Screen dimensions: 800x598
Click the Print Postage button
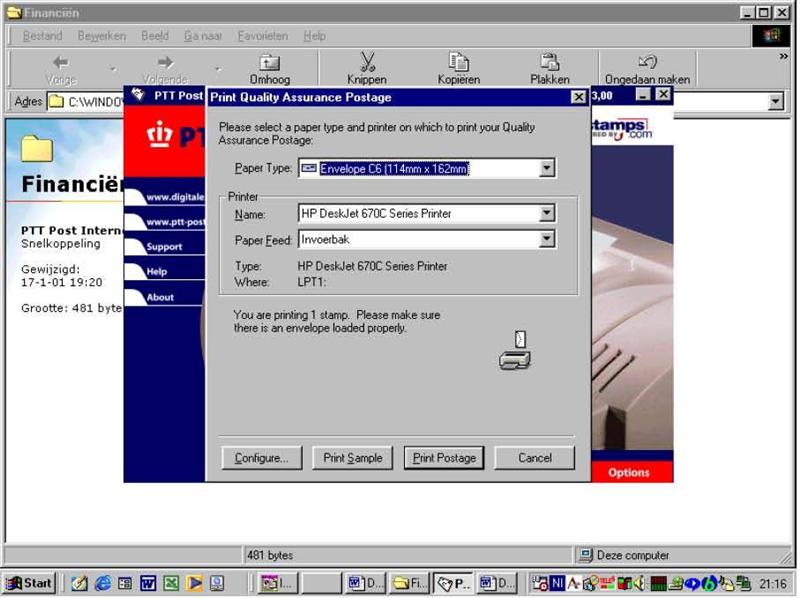pyautogui.click(x=444, y=458)
